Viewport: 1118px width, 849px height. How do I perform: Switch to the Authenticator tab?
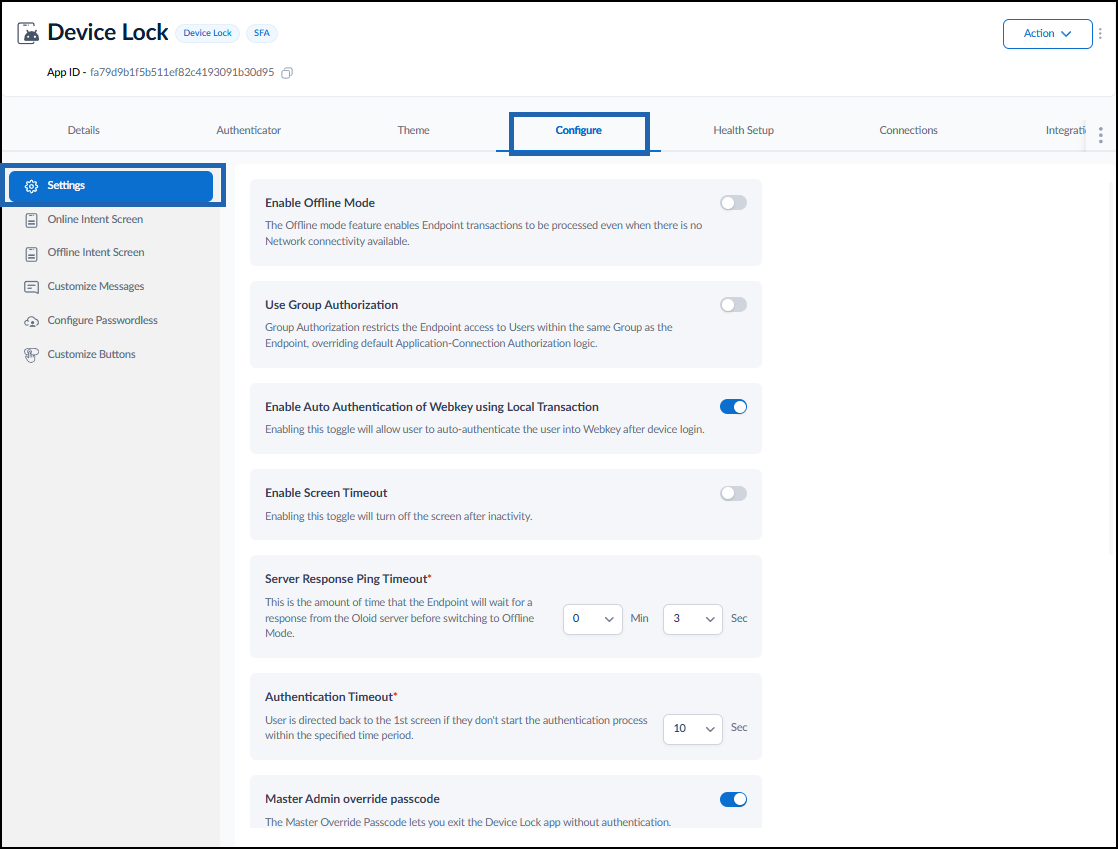(248, 130)
